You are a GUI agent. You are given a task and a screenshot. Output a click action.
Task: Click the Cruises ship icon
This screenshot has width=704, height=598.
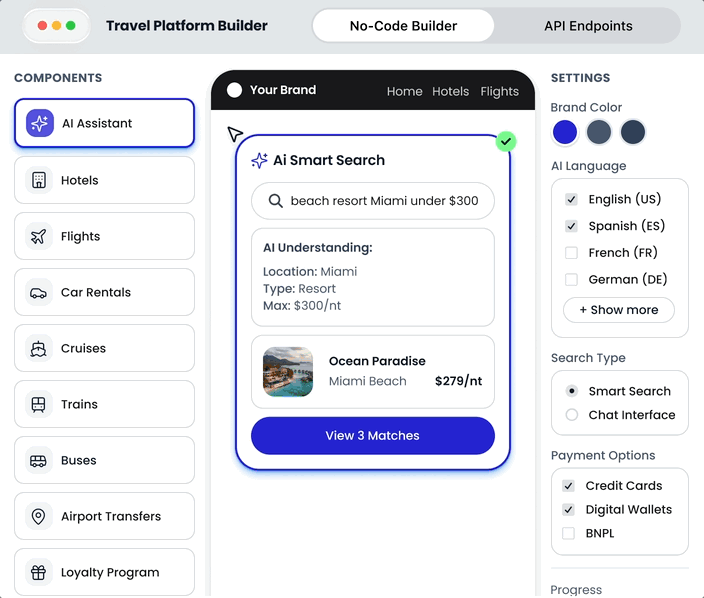coord(39,348)
